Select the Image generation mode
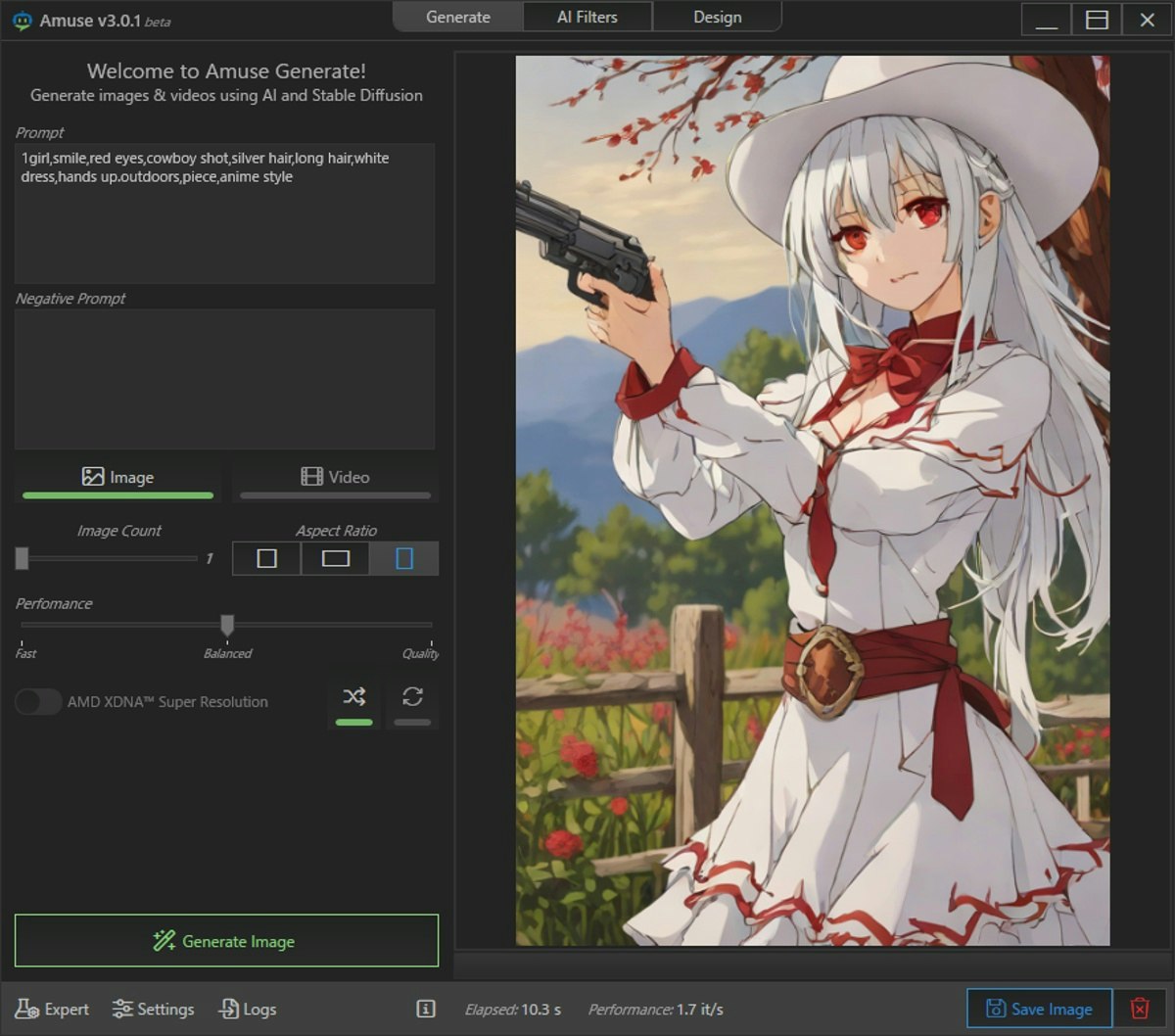 click(x=117, y=478)
